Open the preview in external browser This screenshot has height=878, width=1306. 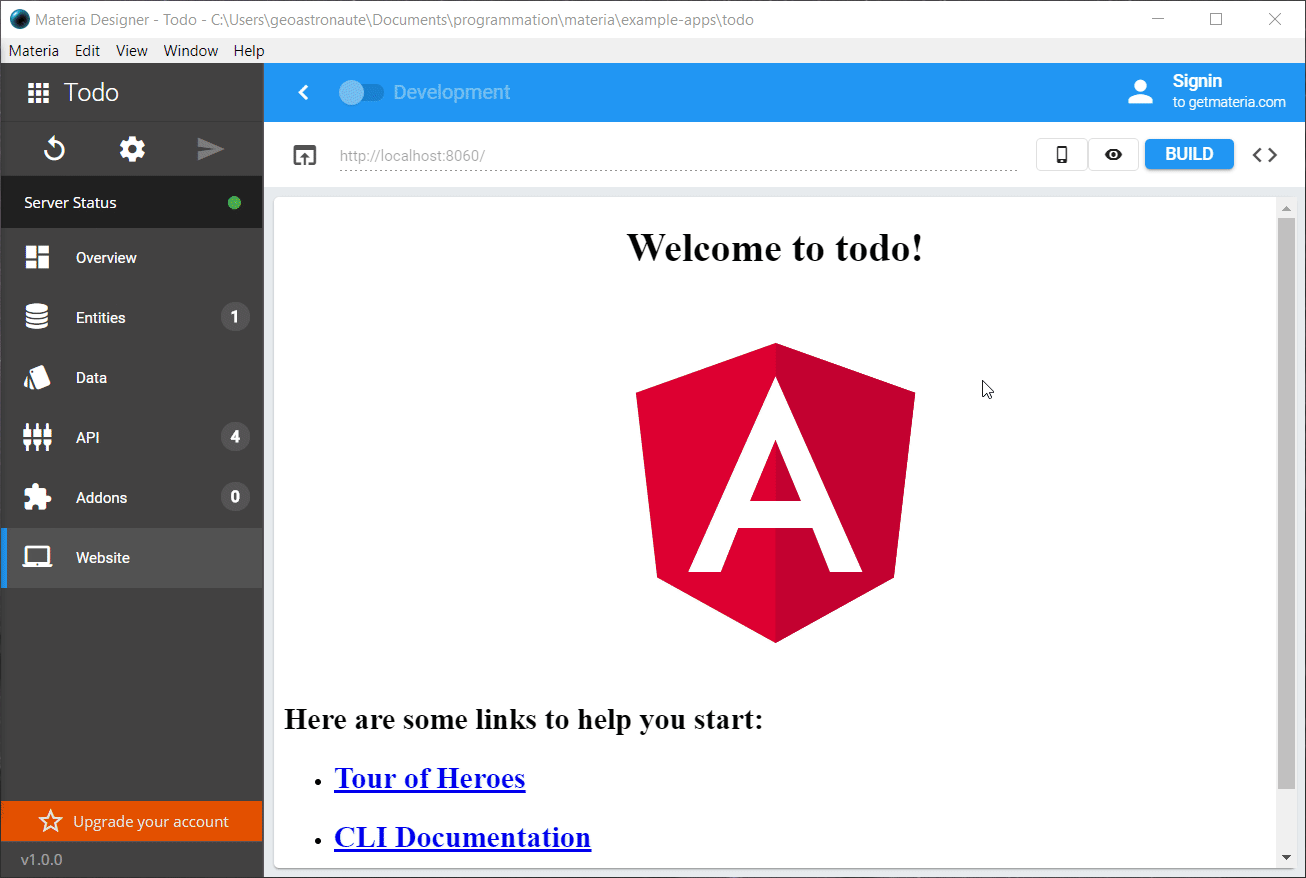coord(305,154)
